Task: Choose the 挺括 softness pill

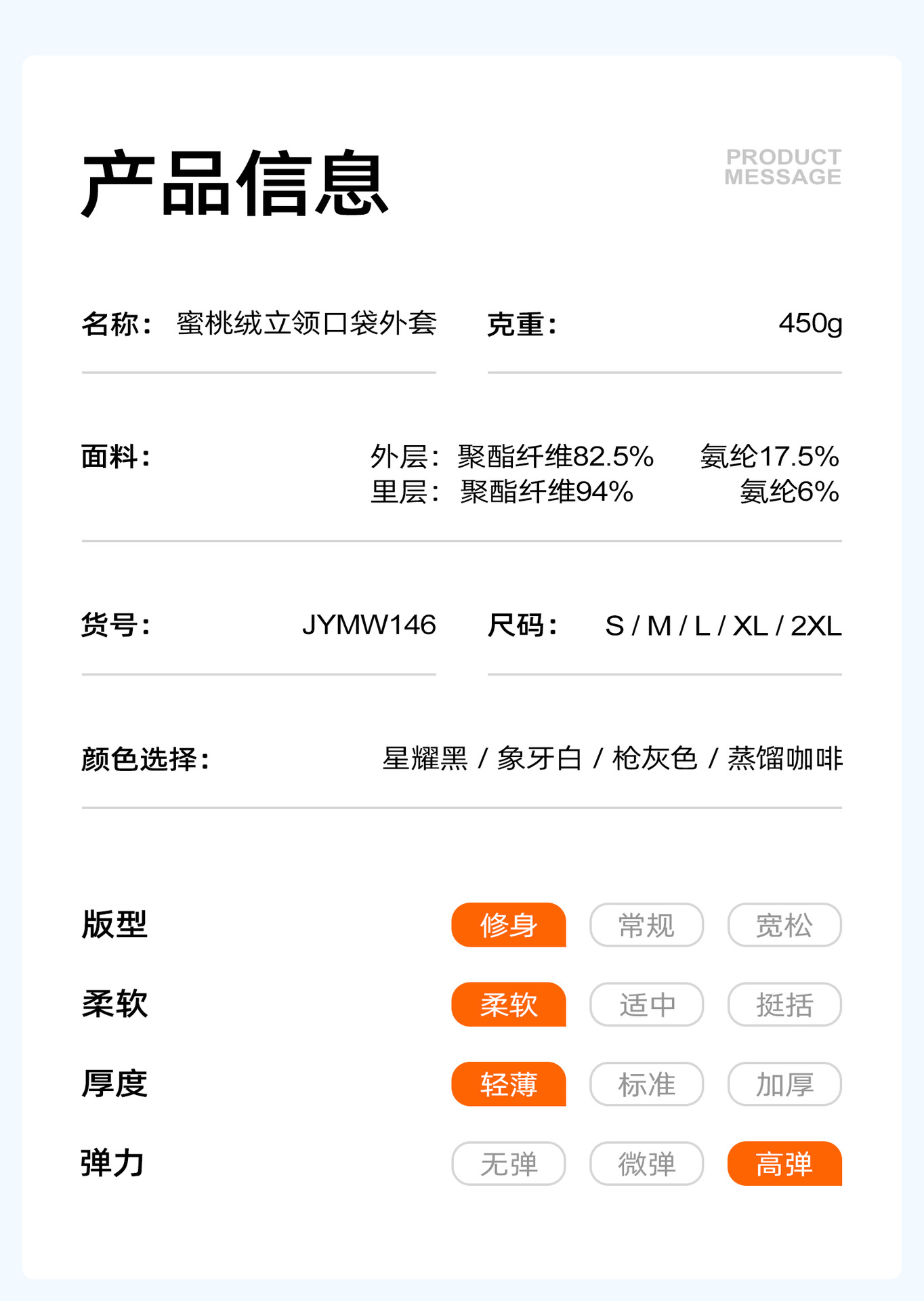Action: pos(784,1004)
